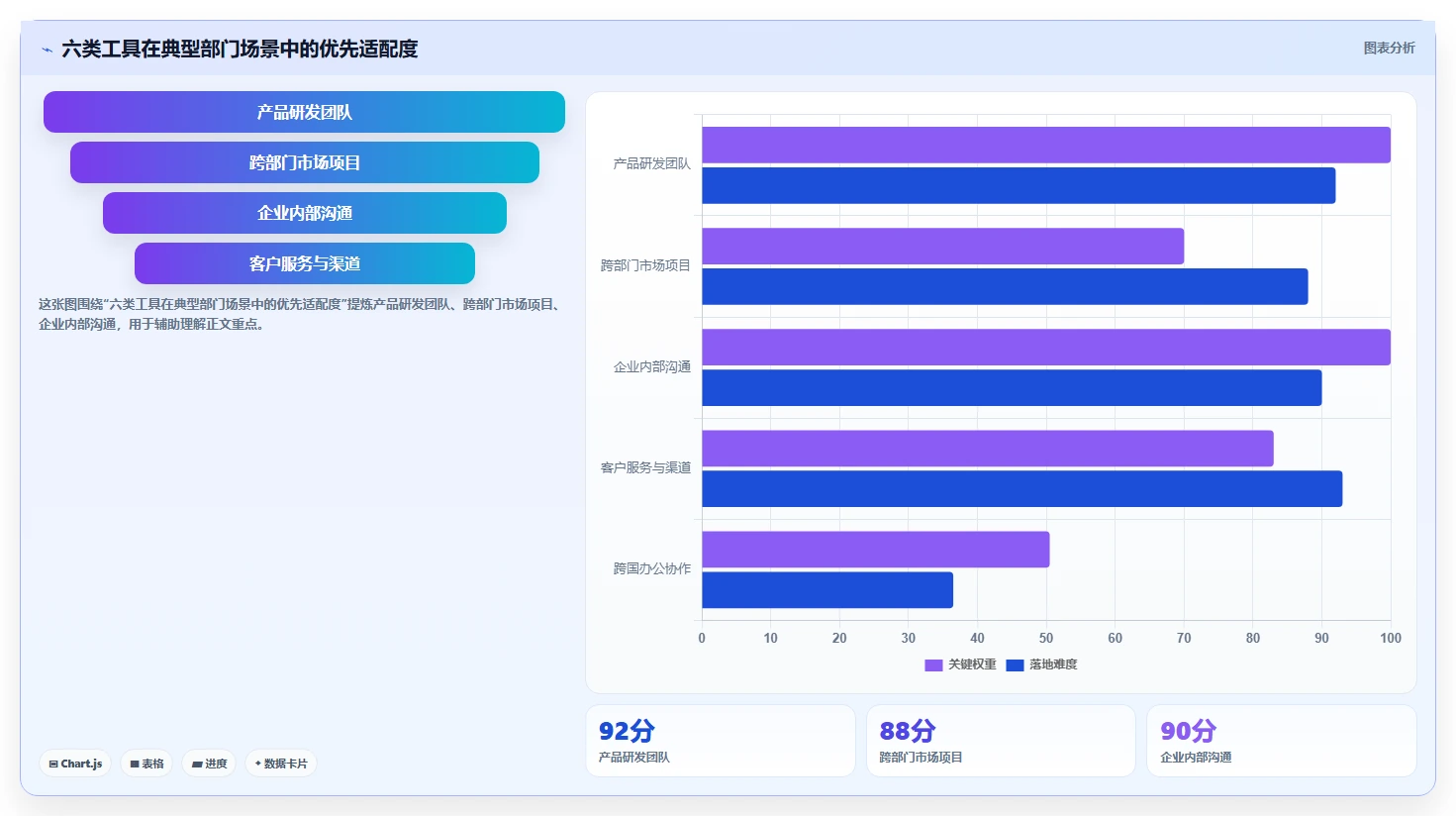Viewport: 1456px width, 816px height.
Task: Click the 落地难度 legend label text
Action: pos(1053,664)
